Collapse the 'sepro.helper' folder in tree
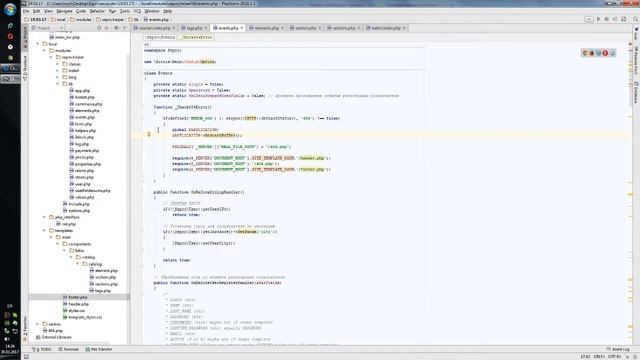Screen dimensions: 640x360 pos(51,57)
